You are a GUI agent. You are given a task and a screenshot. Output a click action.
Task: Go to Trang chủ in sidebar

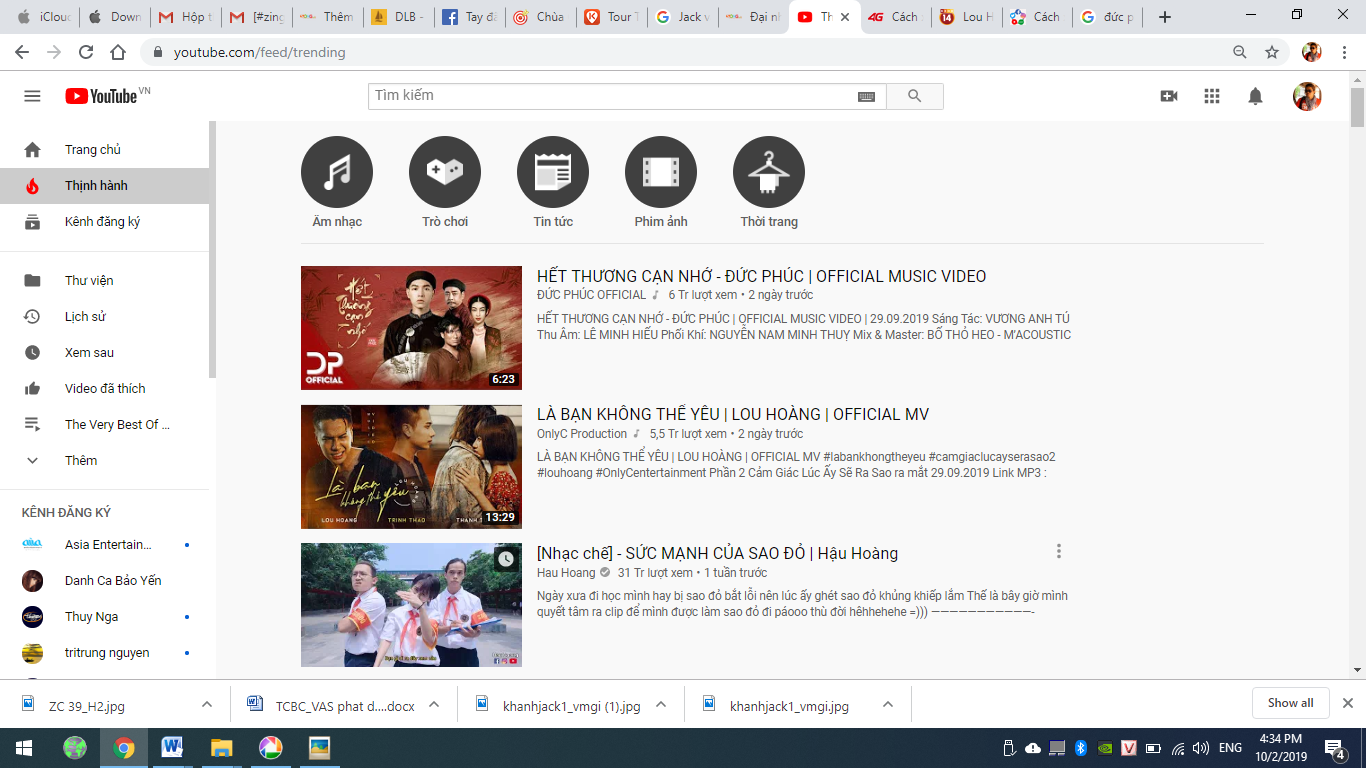93,149
